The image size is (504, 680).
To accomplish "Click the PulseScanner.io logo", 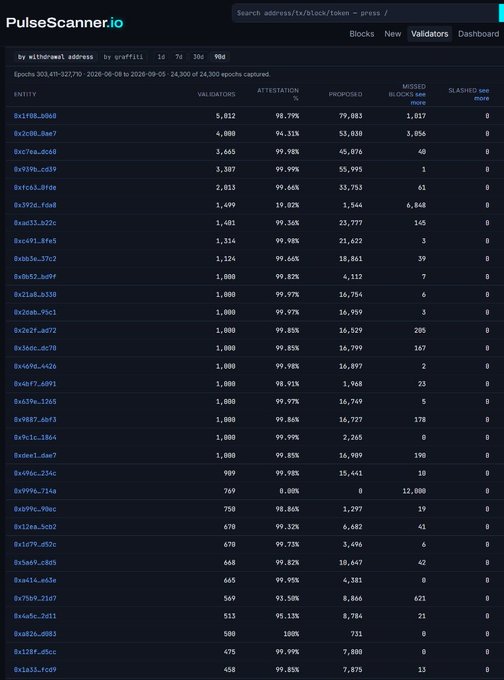I will pyautogui.click(x=65, y=23).
